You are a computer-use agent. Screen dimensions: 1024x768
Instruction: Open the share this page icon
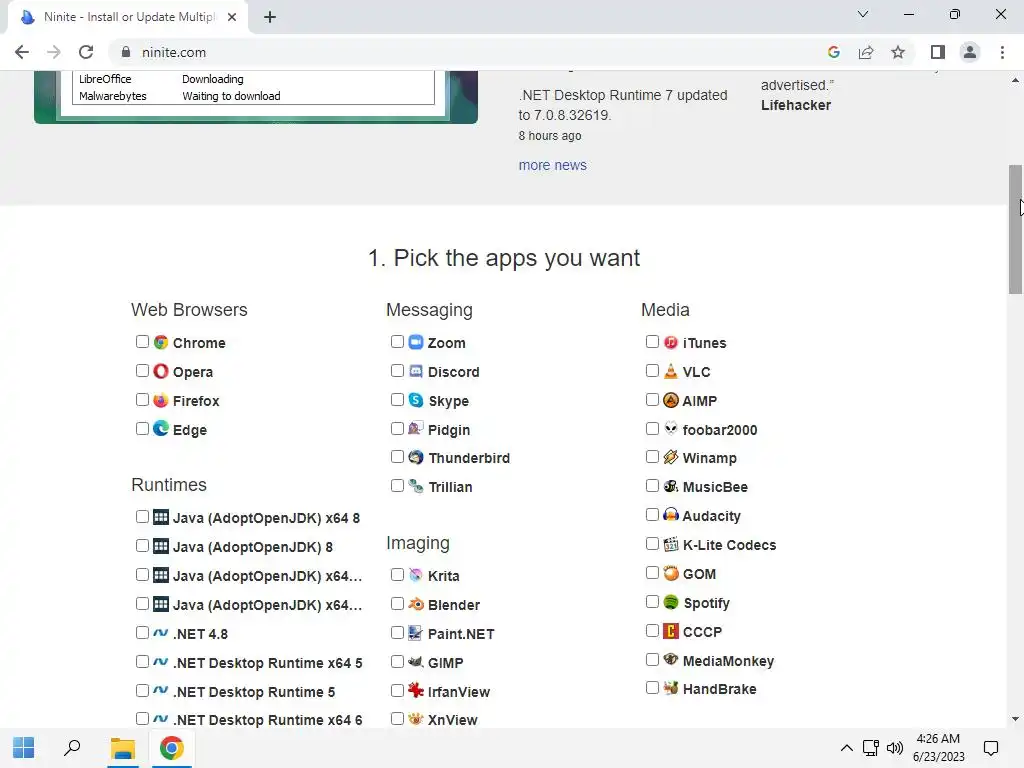[866, 52]
